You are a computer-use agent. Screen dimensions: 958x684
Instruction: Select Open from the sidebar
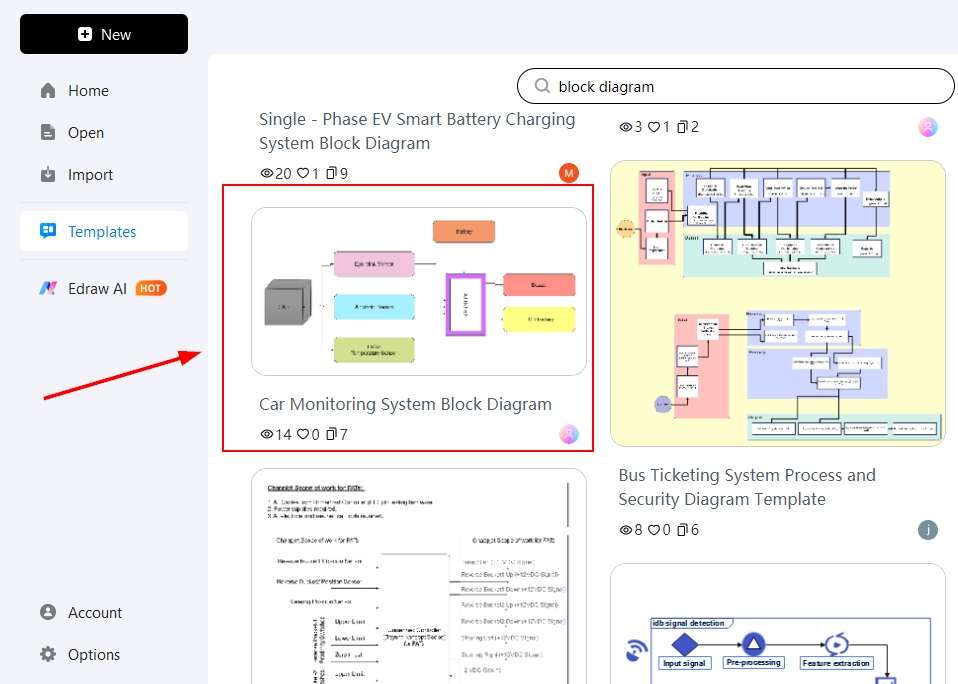[85, 132]
